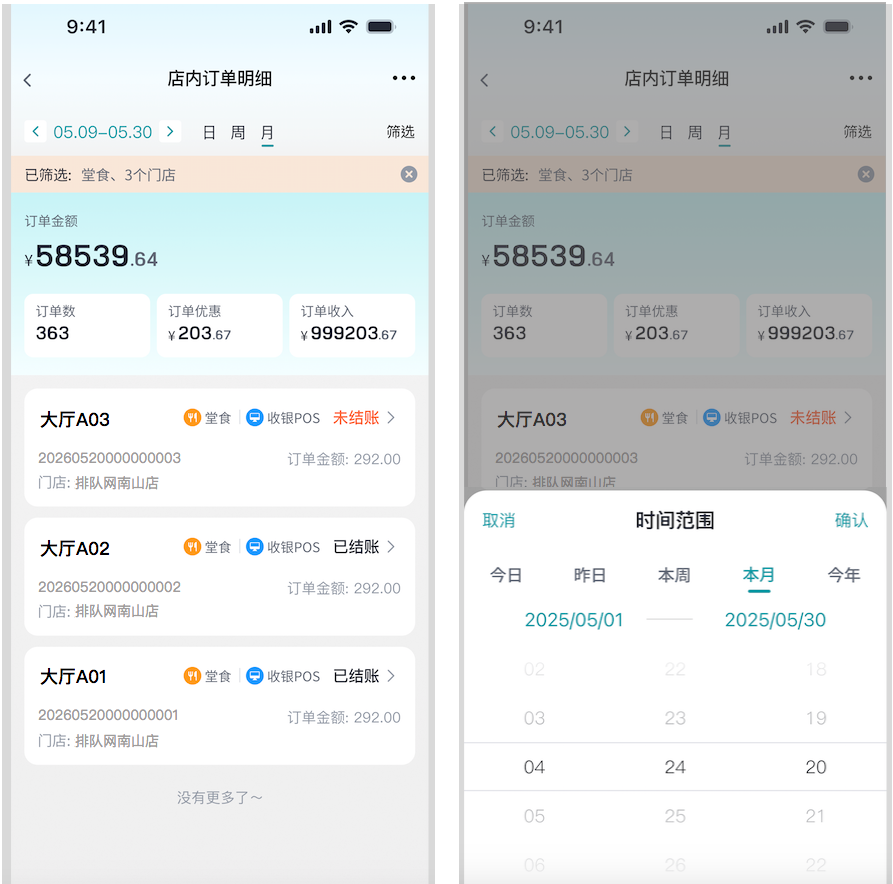
Task: Go to next date range on left screen
Action: [170, 132]
